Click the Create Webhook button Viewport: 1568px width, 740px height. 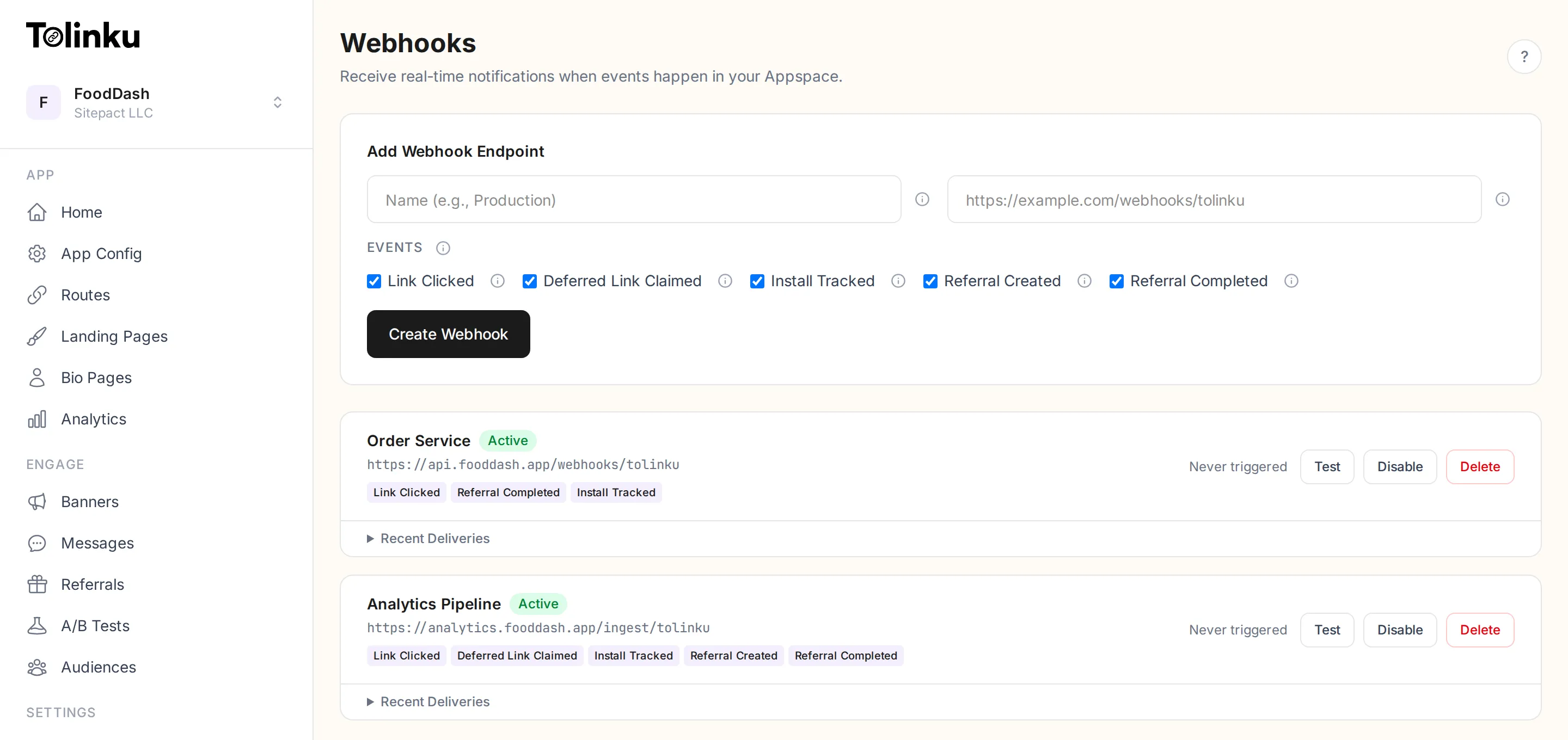(449, 334)
